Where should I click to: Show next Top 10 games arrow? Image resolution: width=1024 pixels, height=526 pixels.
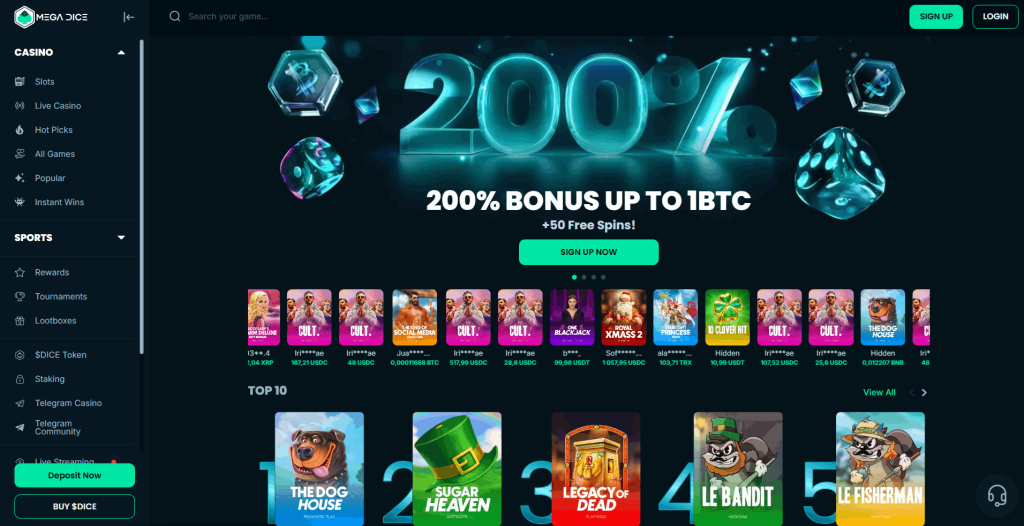[924, 393]
